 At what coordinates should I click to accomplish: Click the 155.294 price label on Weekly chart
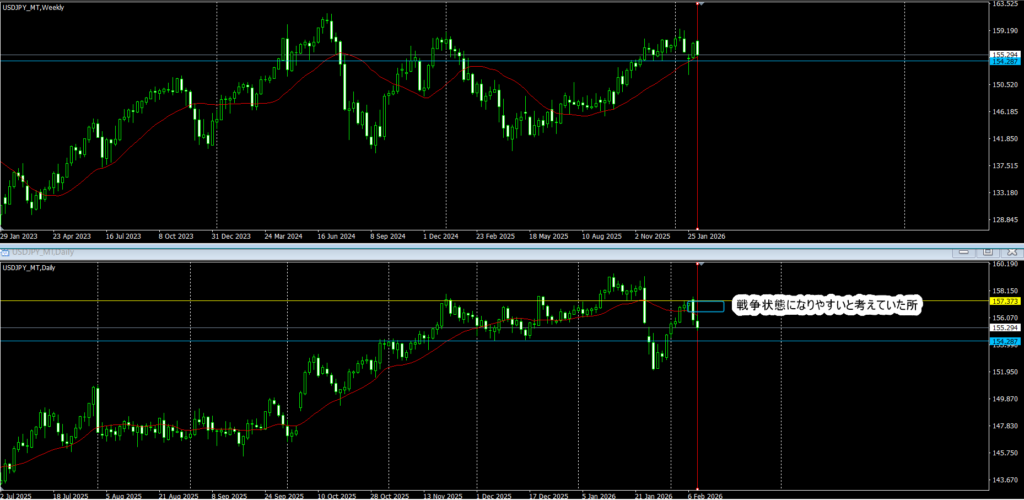click(x=1005, y=54)
